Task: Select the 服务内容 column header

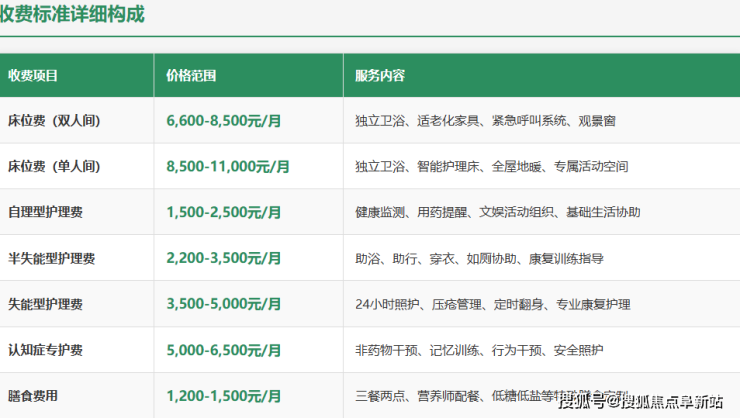Action: pyautogui.click(x=380, y=75)
